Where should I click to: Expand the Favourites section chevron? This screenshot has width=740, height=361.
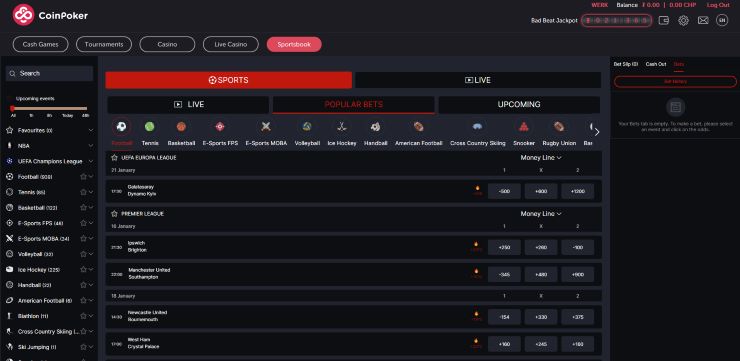91,130
